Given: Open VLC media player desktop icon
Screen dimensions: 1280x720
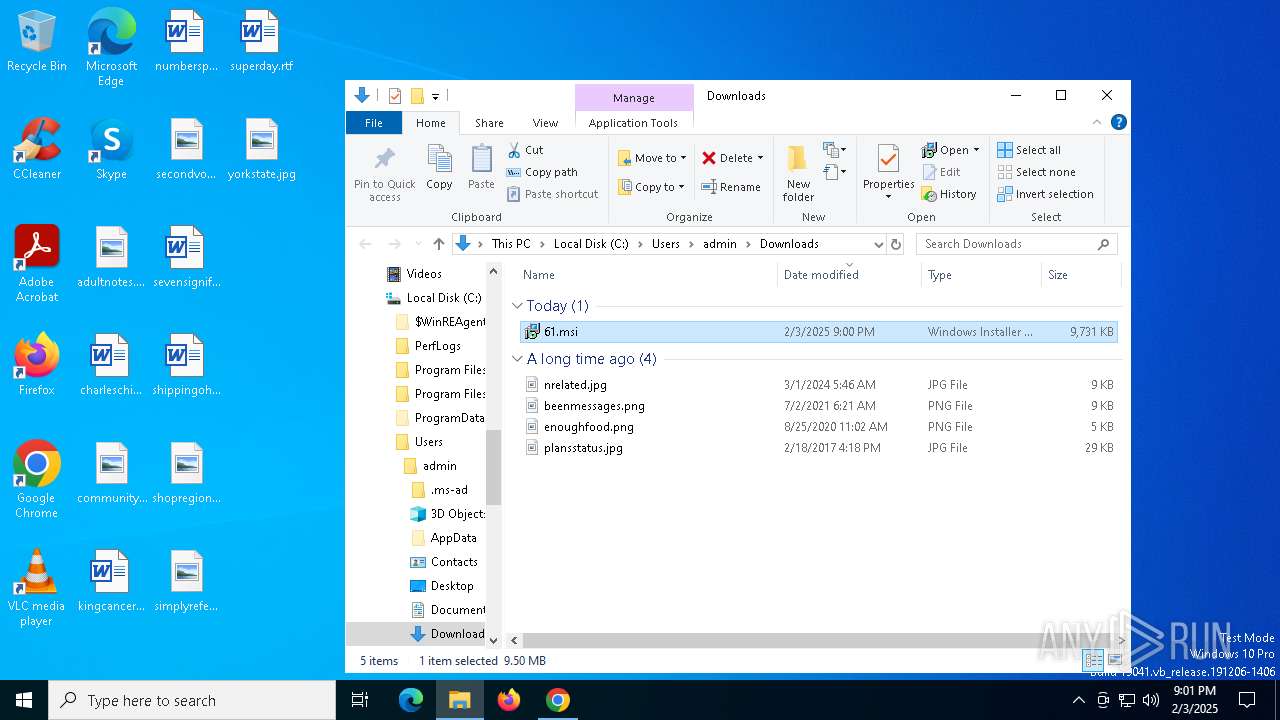Looking at the screenshot, I should pos(36,589).
